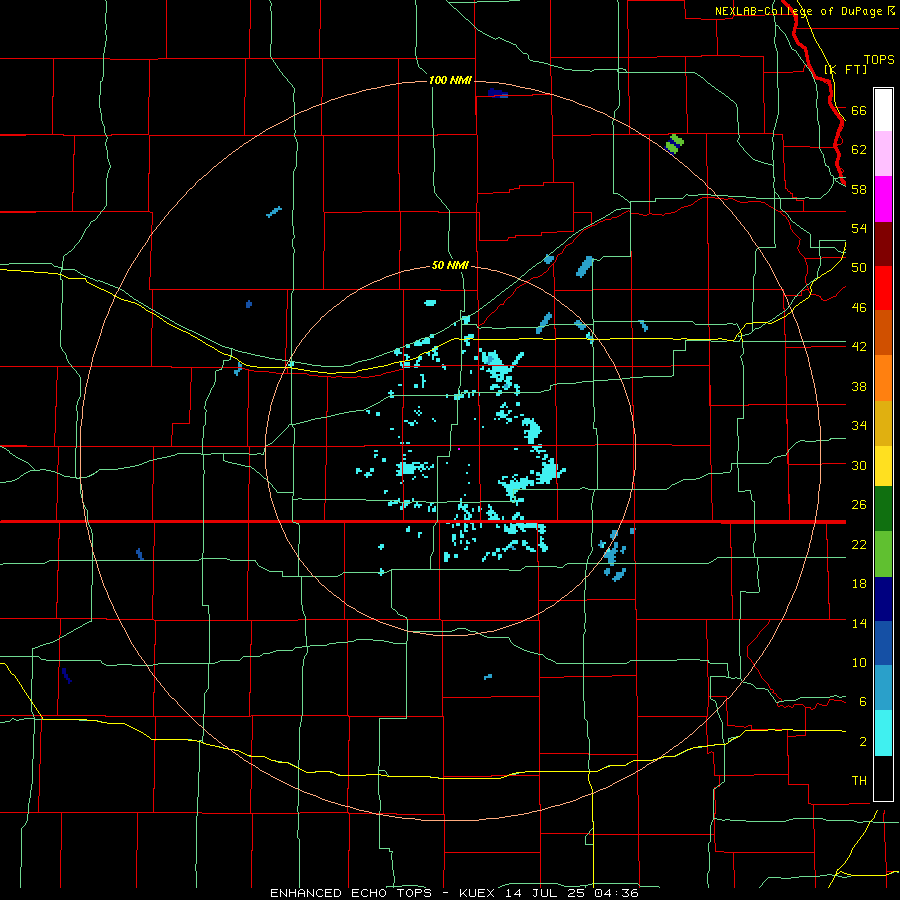The height and width of the screenshot is (900, 900).
Task: Click the 42 legend value
Action: pos(859,346)
